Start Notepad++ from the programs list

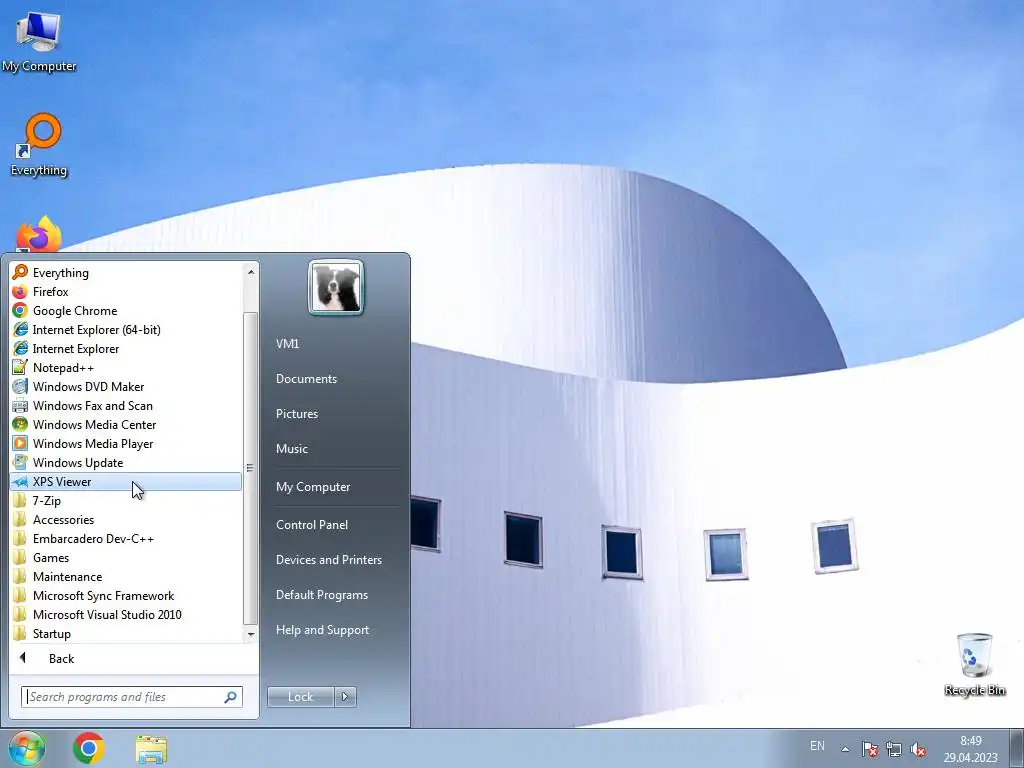[x=125, y=367]
